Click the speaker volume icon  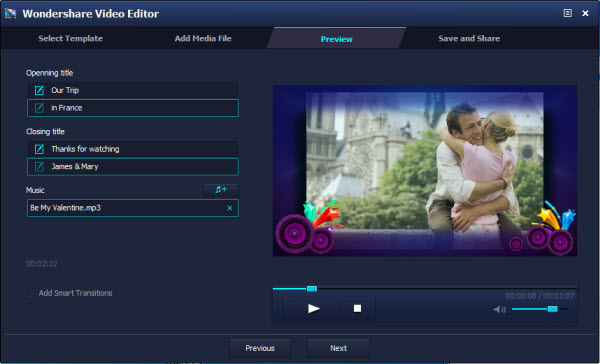pyautogui.click(x=499, y=309)
